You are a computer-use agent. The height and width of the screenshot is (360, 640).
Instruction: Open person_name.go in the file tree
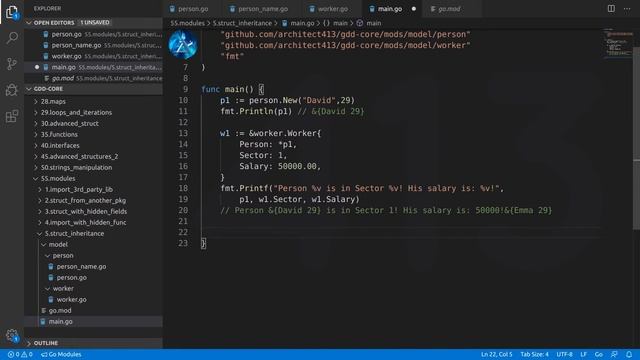[x=93, y=267]
